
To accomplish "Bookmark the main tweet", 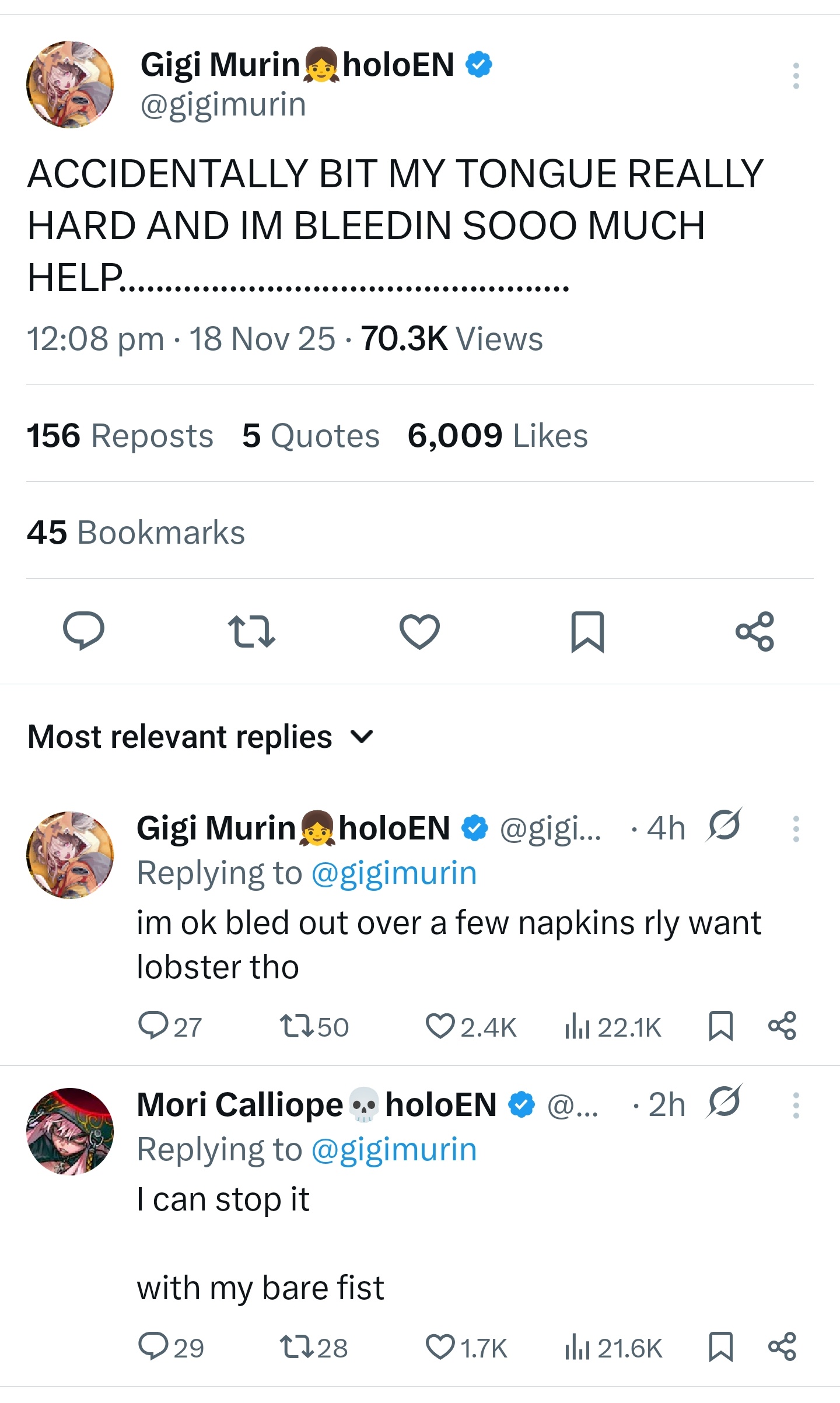I will [587, 631].
